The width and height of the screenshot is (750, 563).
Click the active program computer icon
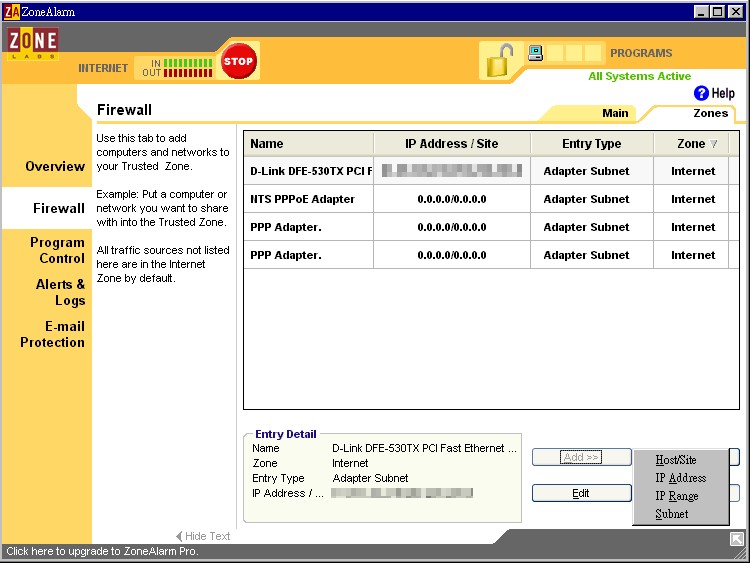tap(535, 53)
